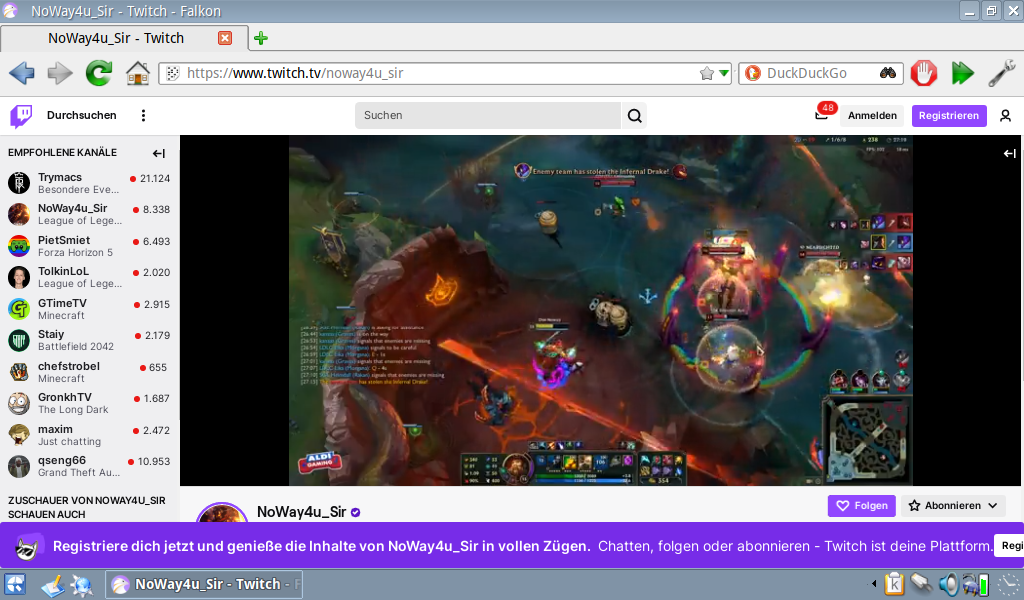Viewport: 1024px width, 600px height.
Task: Select maxim Just chatting channel
Action: pyautogui.click(x=89, y=435)
